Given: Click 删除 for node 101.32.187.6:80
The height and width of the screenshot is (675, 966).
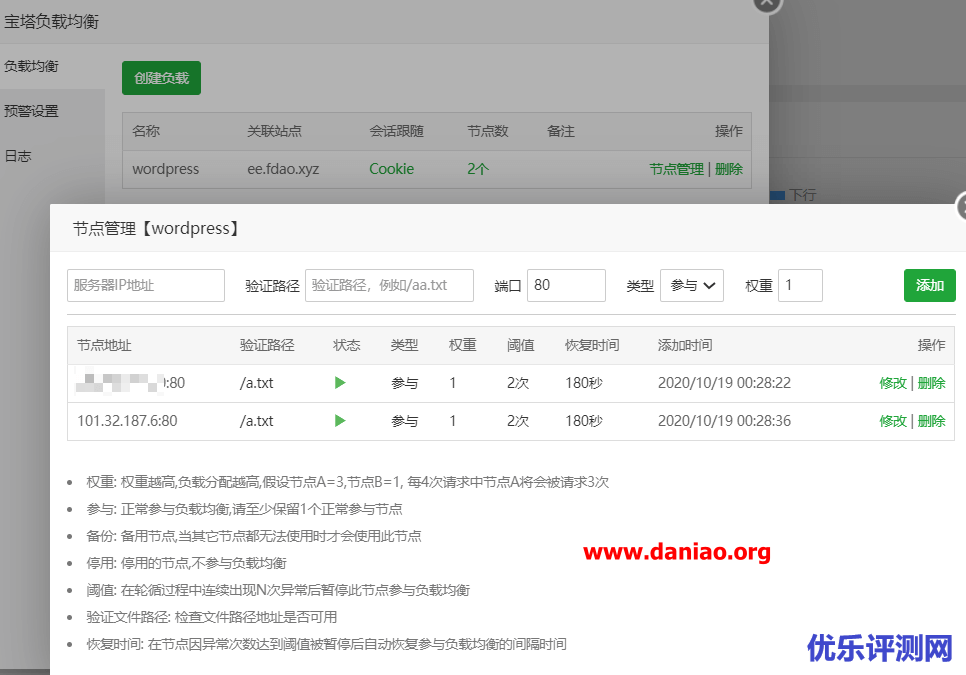Looking at the screenshot, I should tap(931, 421).
